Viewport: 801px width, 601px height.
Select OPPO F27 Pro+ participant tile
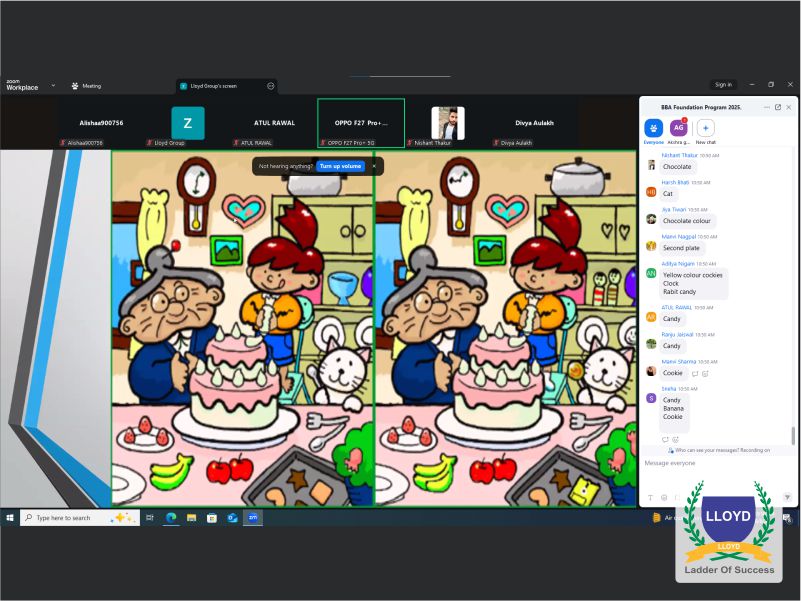(x=361, y=123)
